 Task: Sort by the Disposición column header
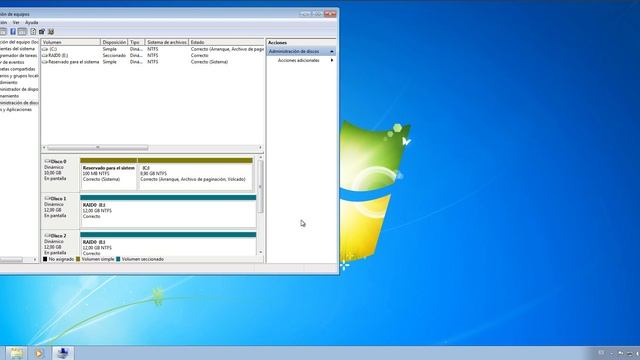pyautogui.click(x=114, y=42)
